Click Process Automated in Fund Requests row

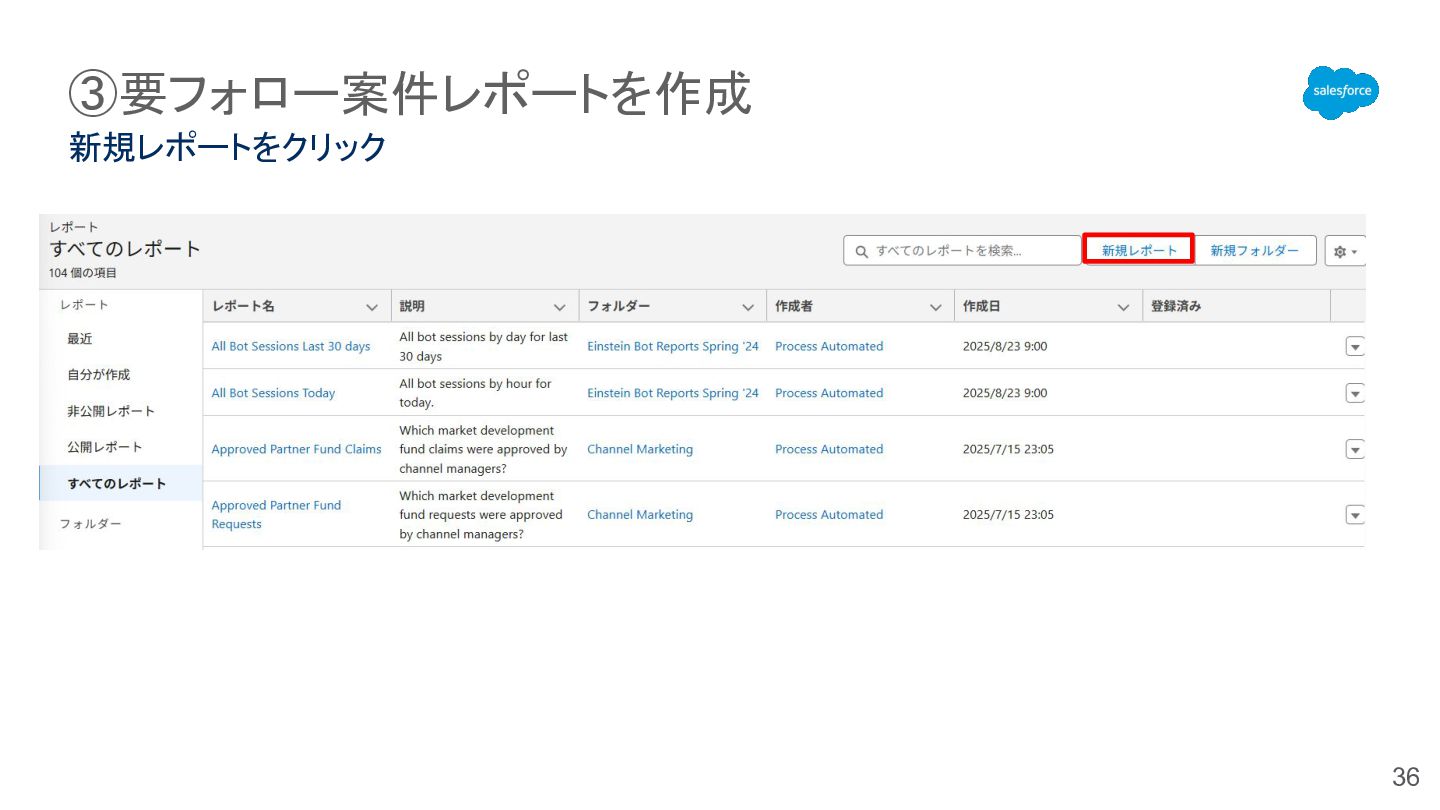tap(829, 515)
